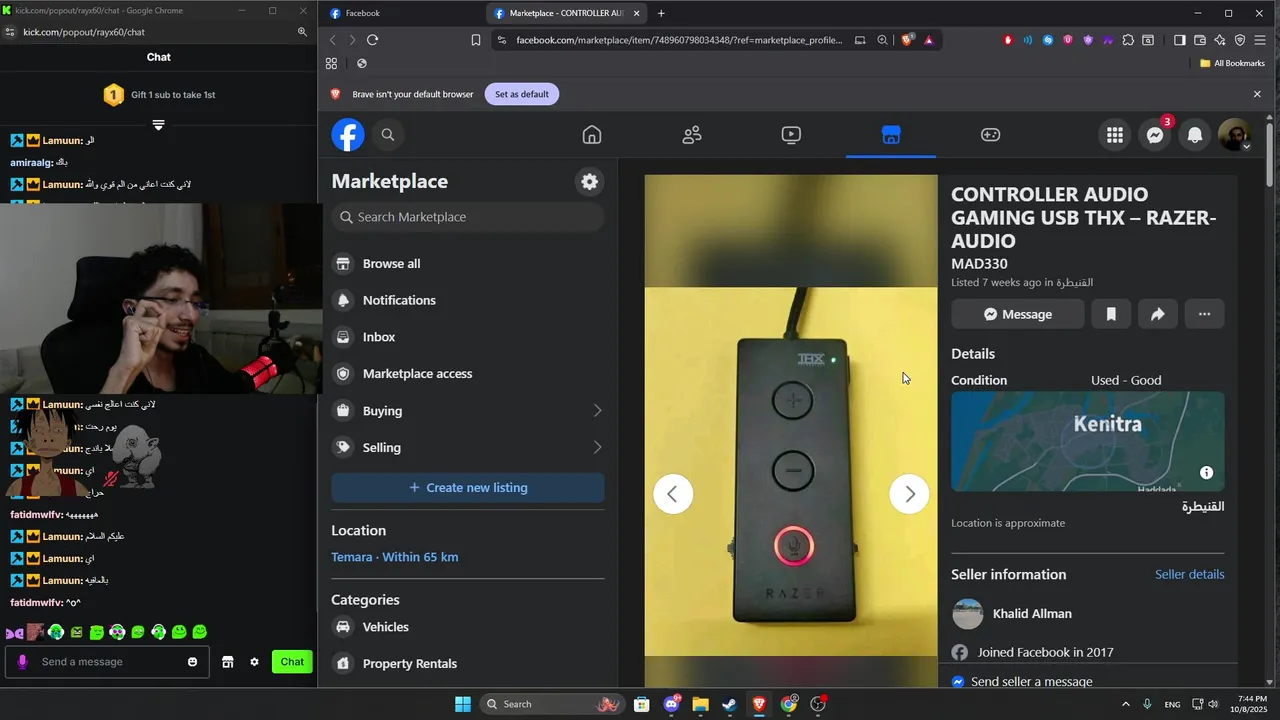
Task: Open Facebook search magnifier icon
Action: point(388,135)
